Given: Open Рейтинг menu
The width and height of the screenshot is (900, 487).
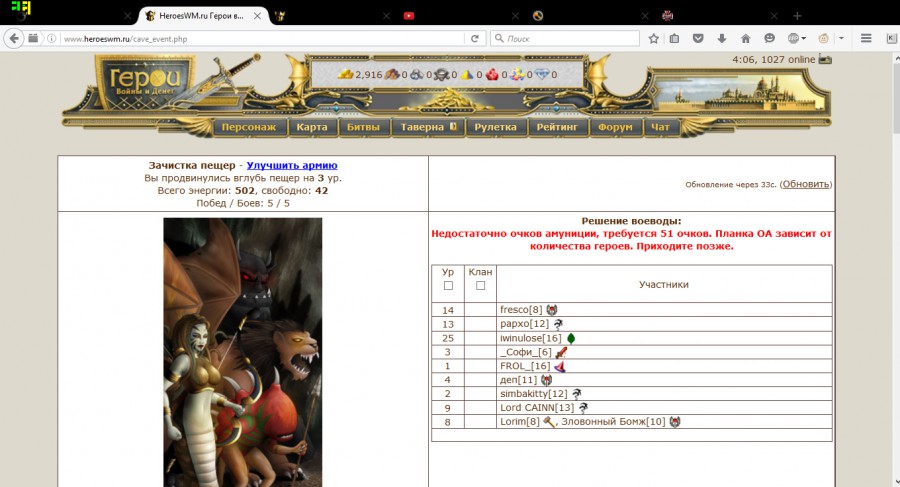Looking at the screenshot, I should [557, 127].
